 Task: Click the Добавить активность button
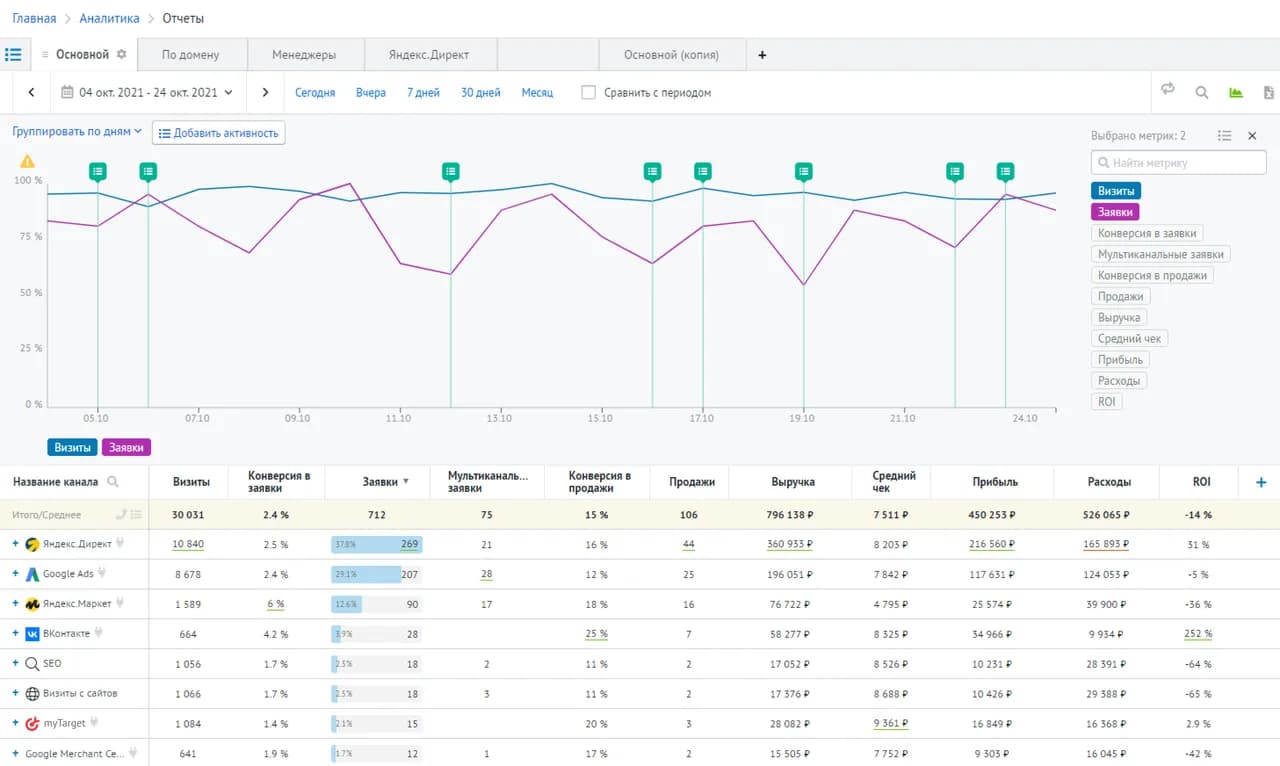(219, 133)
